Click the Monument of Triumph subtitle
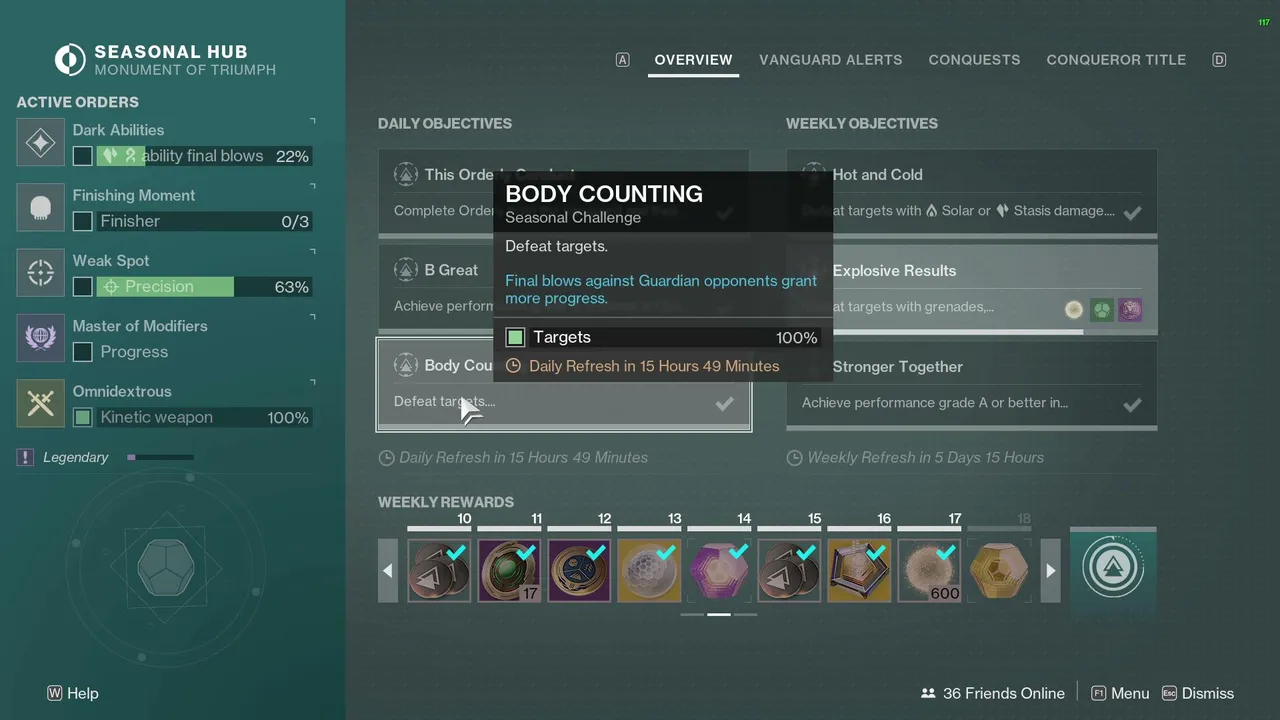Screen dimensions: 1280x720 (185, 70)
